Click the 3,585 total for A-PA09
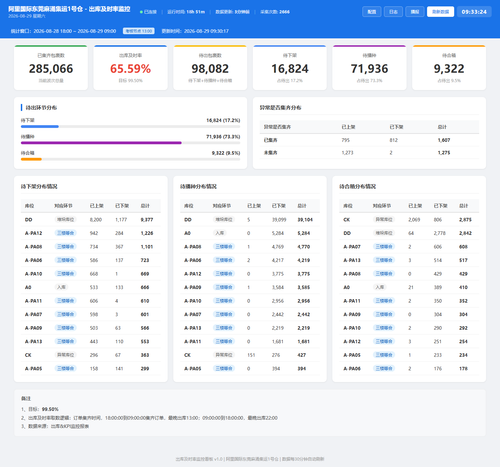The image size is (500, 467). pos(304,287)
